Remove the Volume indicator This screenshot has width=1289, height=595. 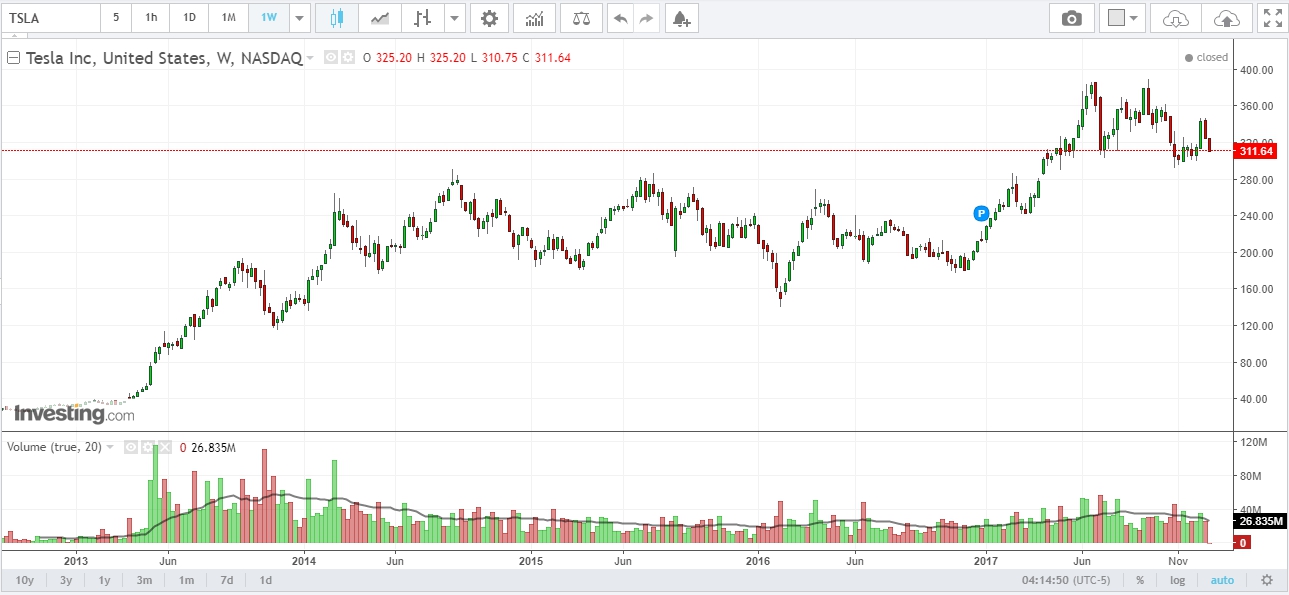click(165, 447)
